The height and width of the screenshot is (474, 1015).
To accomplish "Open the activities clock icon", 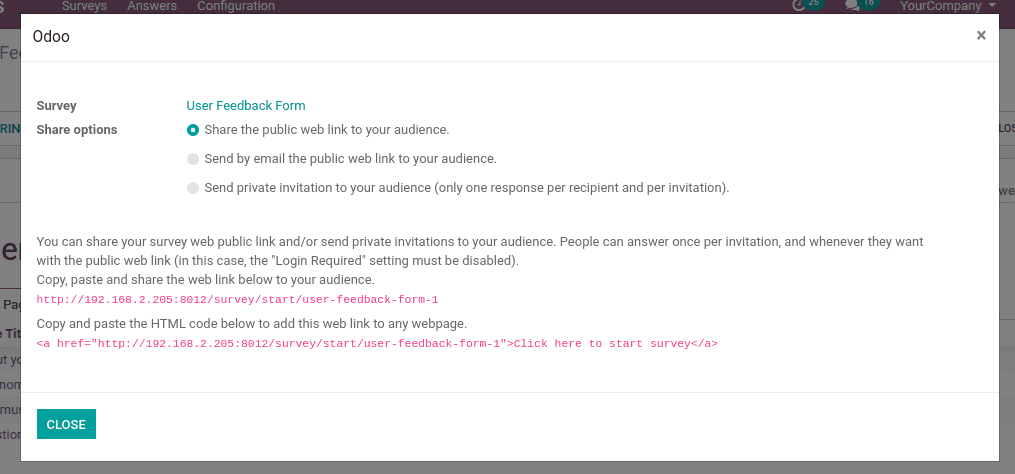I will click(799, 5).
